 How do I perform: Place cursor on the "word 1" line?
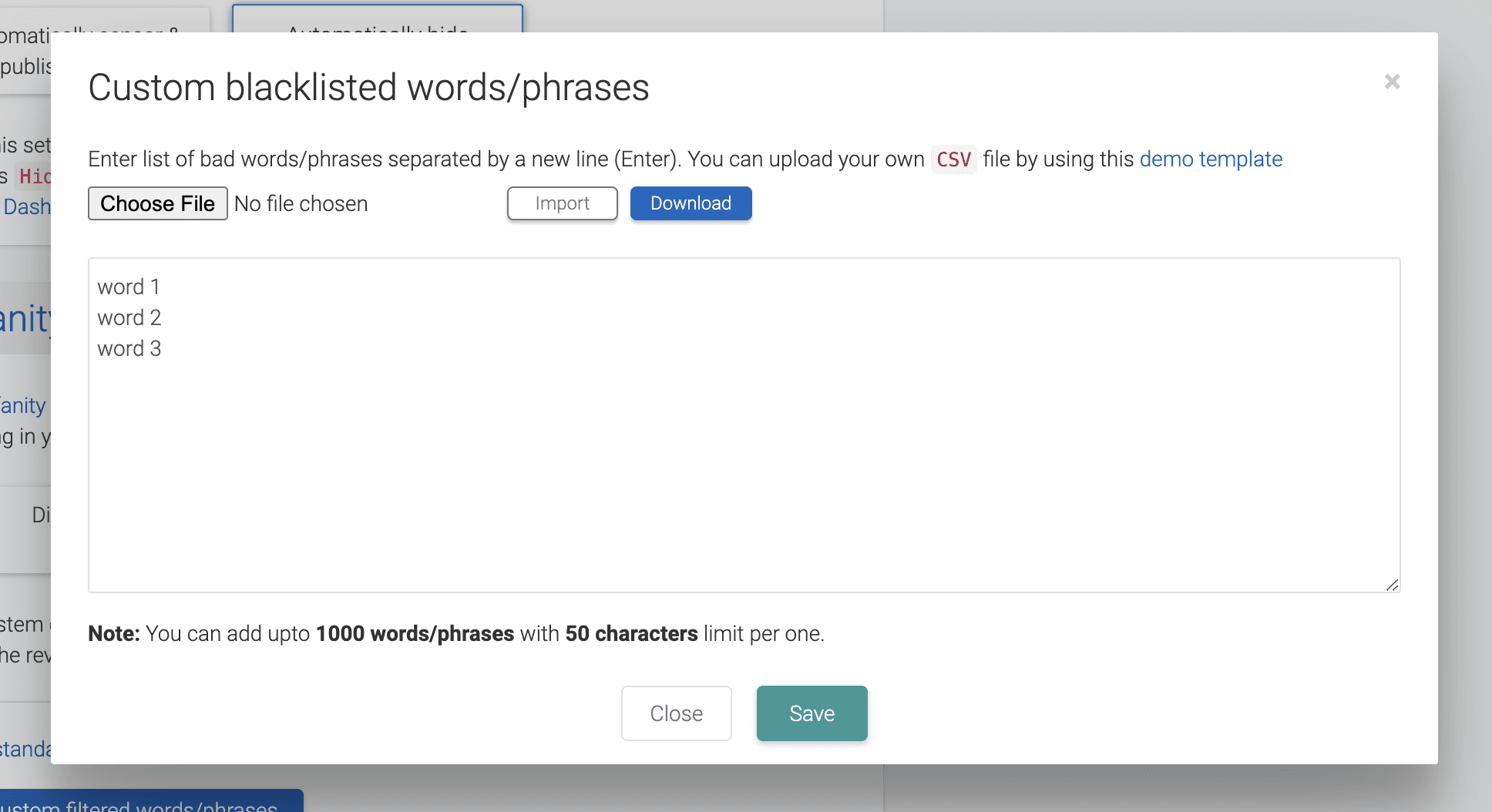[129, 287]
